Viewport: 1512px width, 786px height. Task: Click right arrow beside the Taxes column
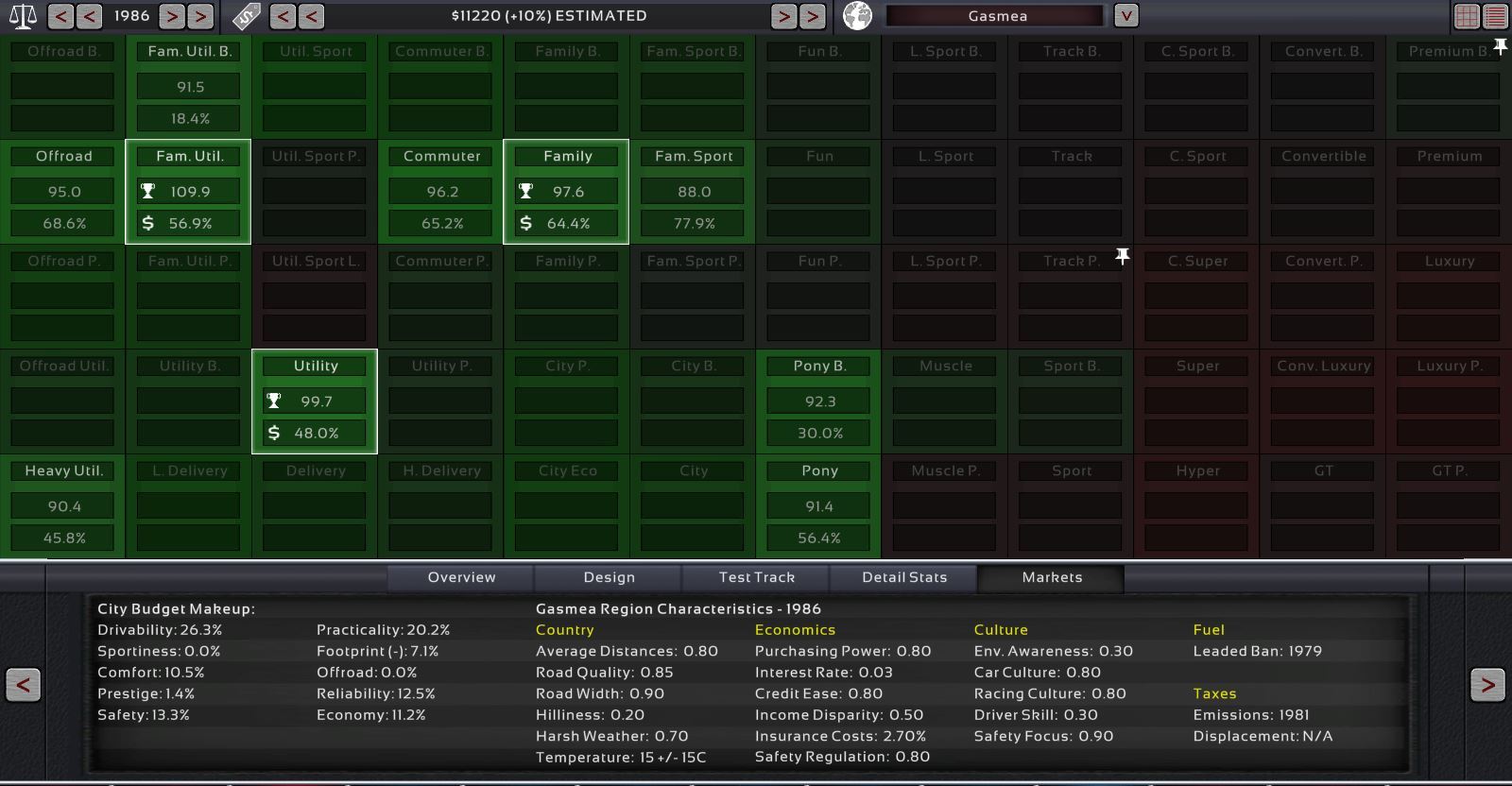1486,684
